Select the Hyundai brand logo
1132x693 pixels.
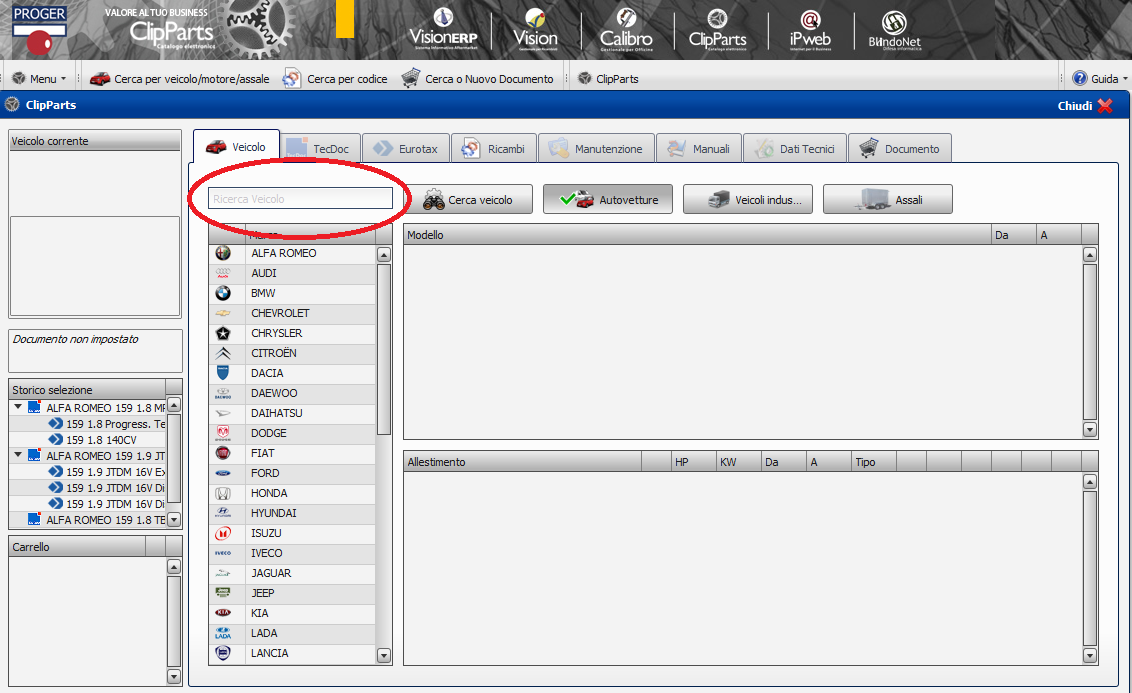point(223,513)
